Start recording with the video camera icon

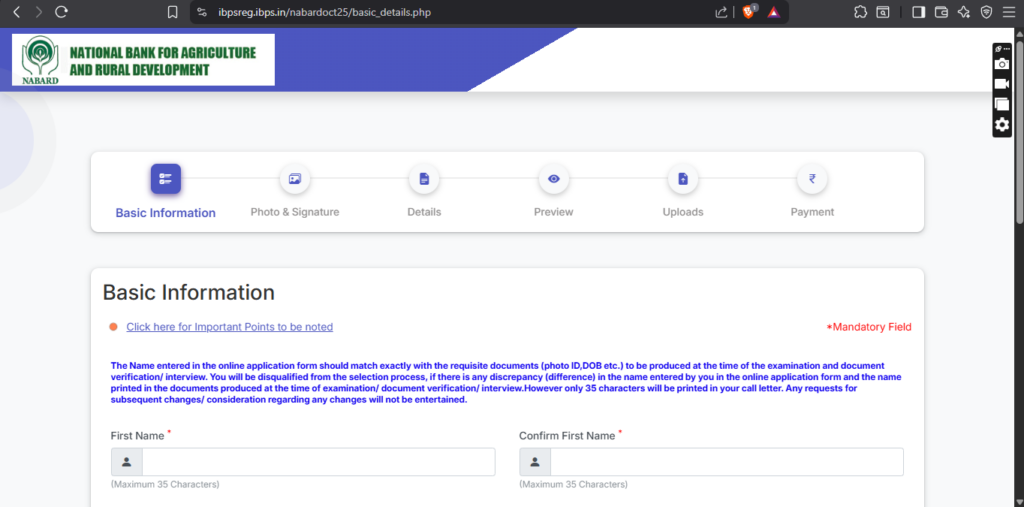[1001, 84]
